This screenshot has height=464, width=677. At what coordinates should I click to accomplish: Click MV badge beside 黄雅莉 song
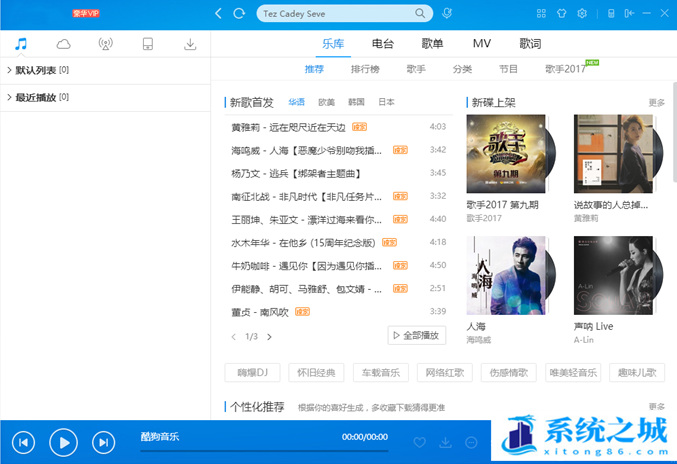360,127
